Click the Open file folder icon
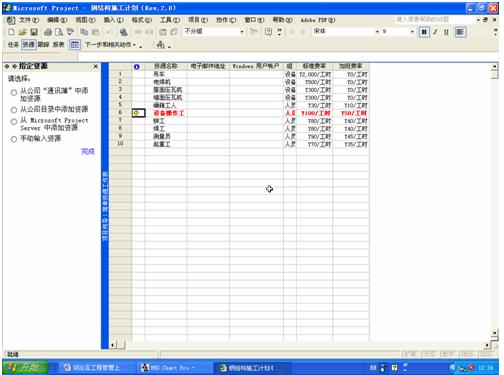 point(22,32)
